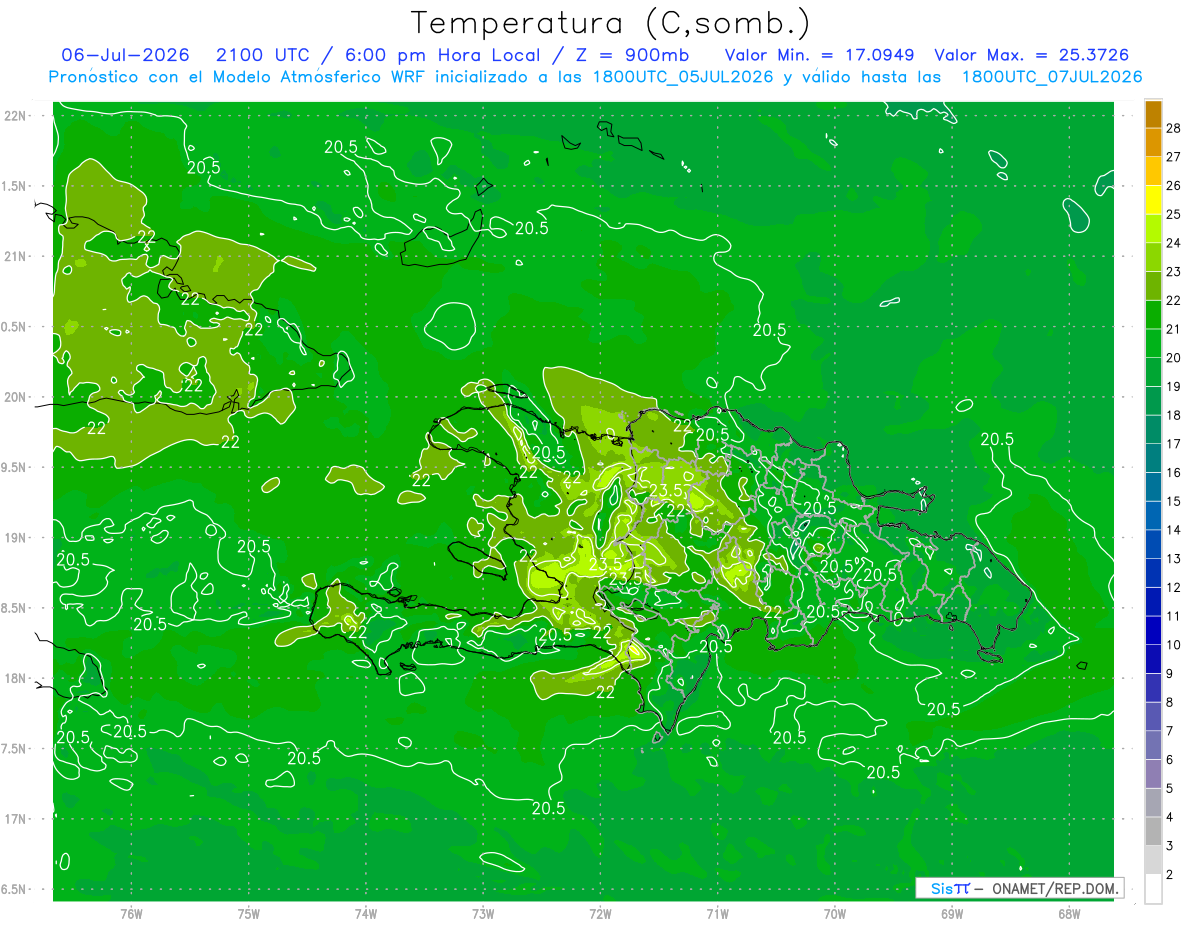Click the "Valor Max. = 25.3726" value
Image resolution: width=1200 pixels, height=927 pixels.
tap(1033, 55)
